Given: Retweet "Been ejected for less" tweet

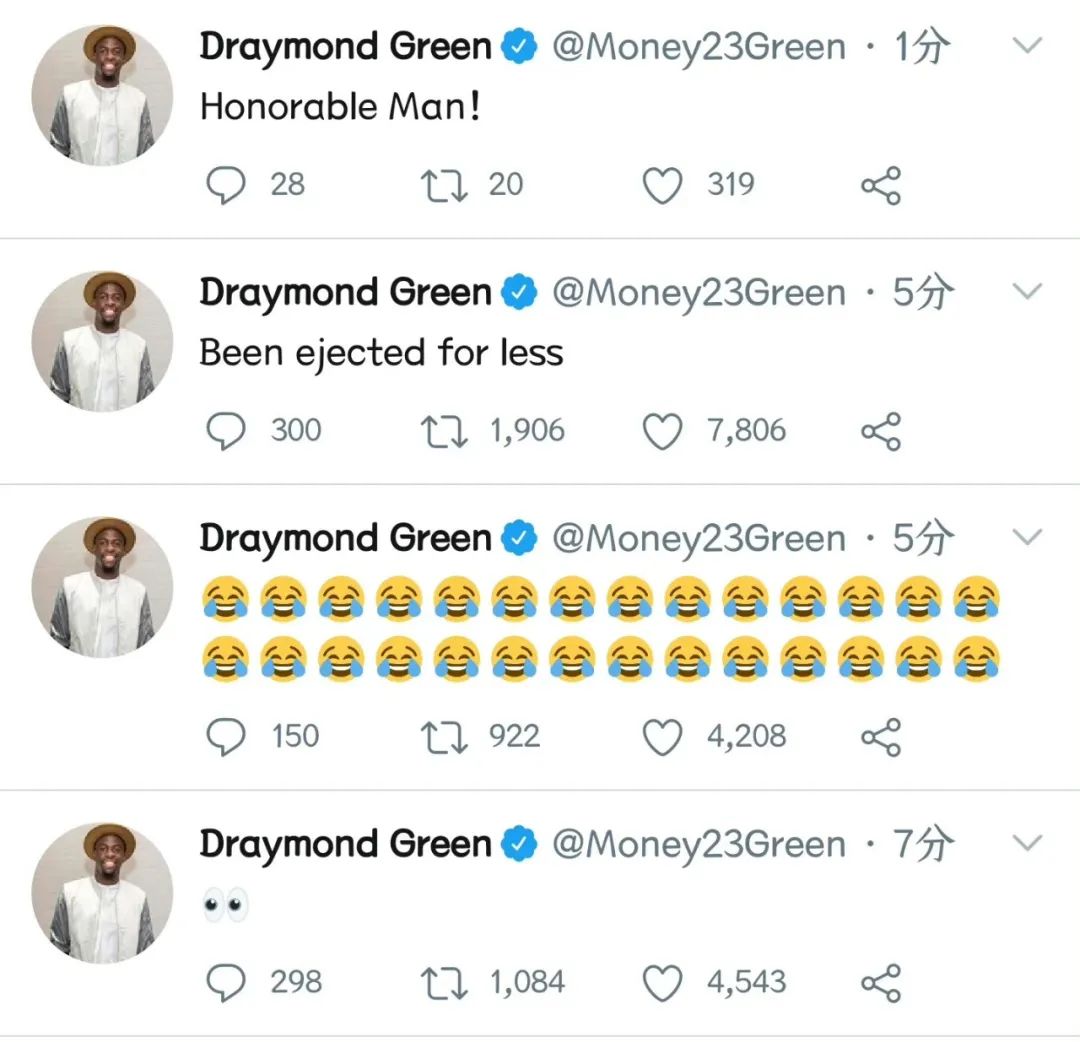Looking at the screenshot, I should pyautogui.click(x=444, y=431).
